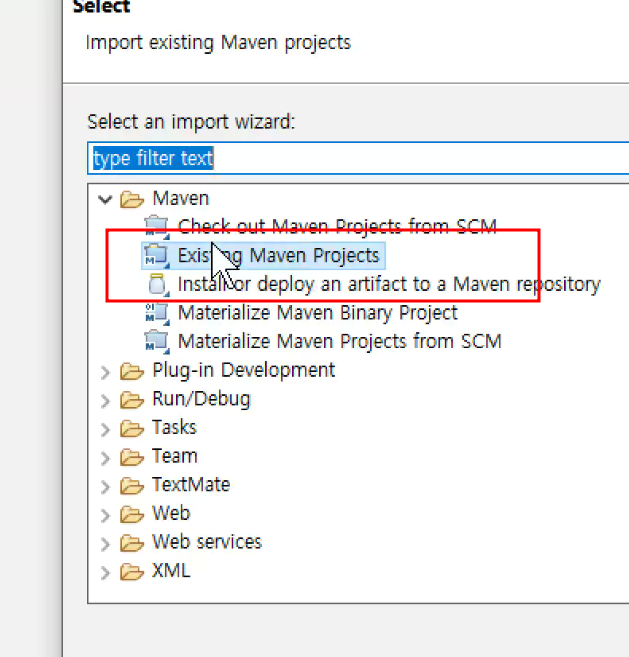Select the 'Run/Debug' category label
629x657 pixels.
[201, 399]
